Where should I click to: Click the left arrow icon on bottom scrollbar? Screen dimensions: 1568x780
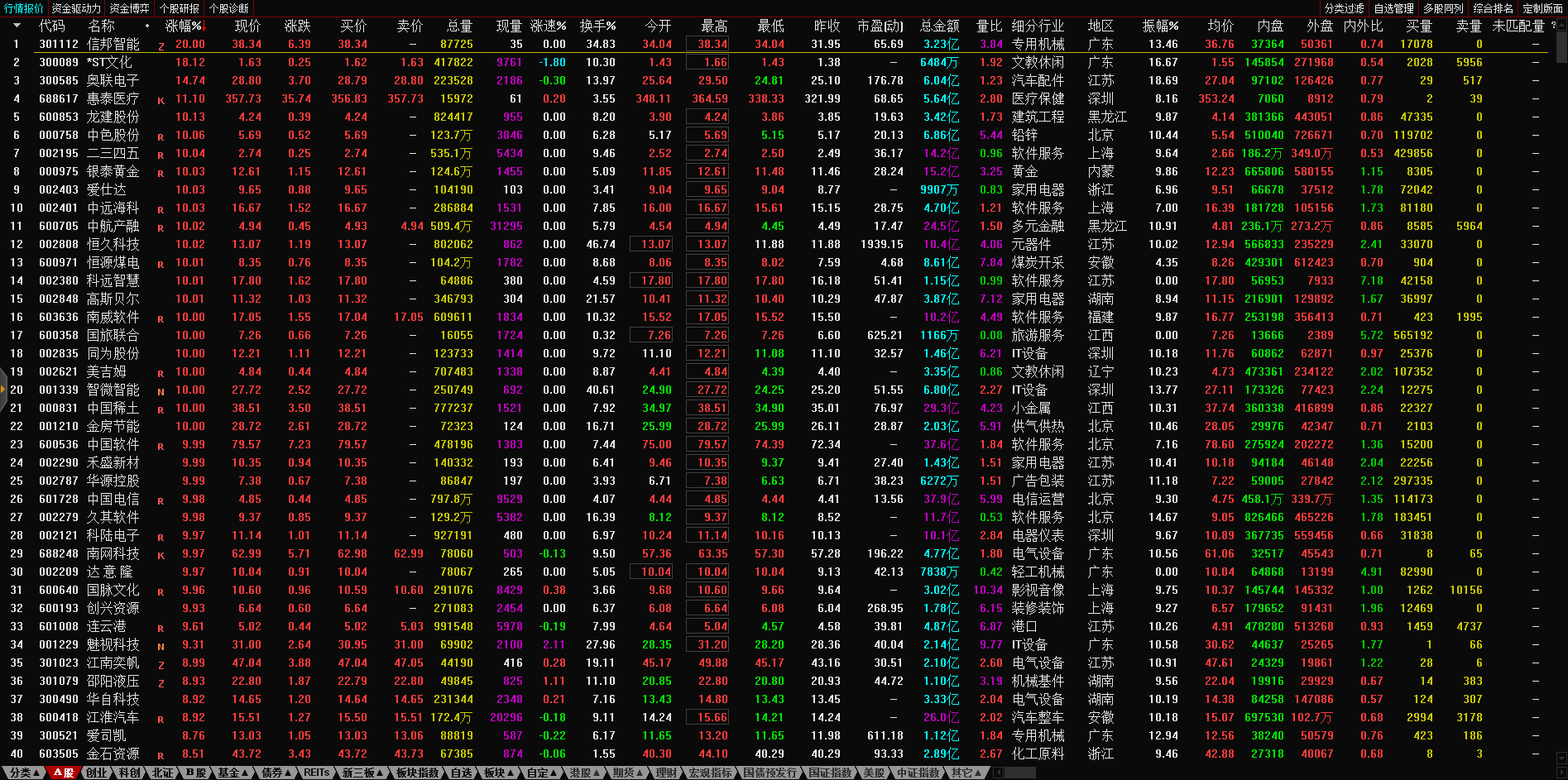click(999, 773)
